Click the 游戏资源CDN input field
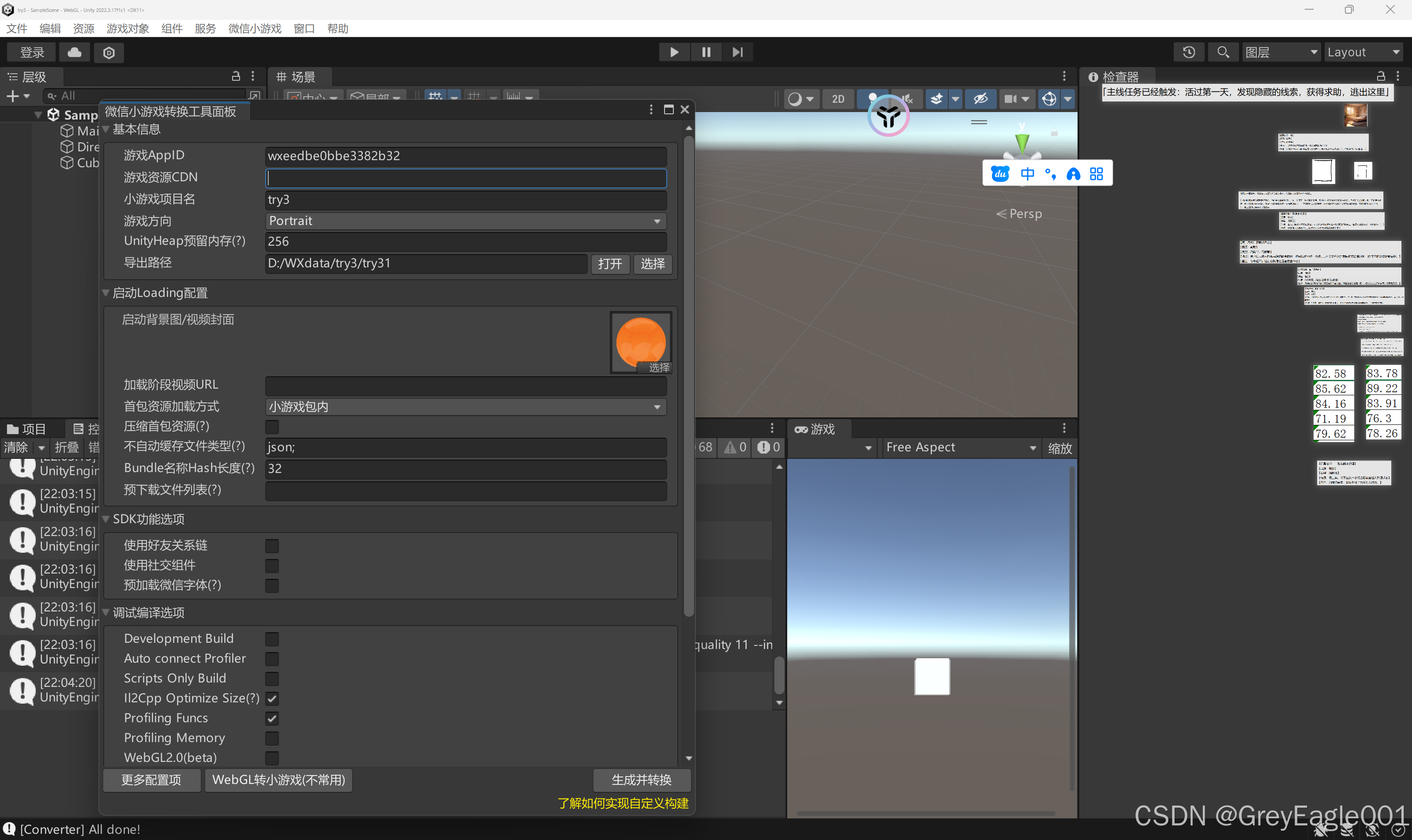This screenshot has width=1412, height=840. (466, 178)
